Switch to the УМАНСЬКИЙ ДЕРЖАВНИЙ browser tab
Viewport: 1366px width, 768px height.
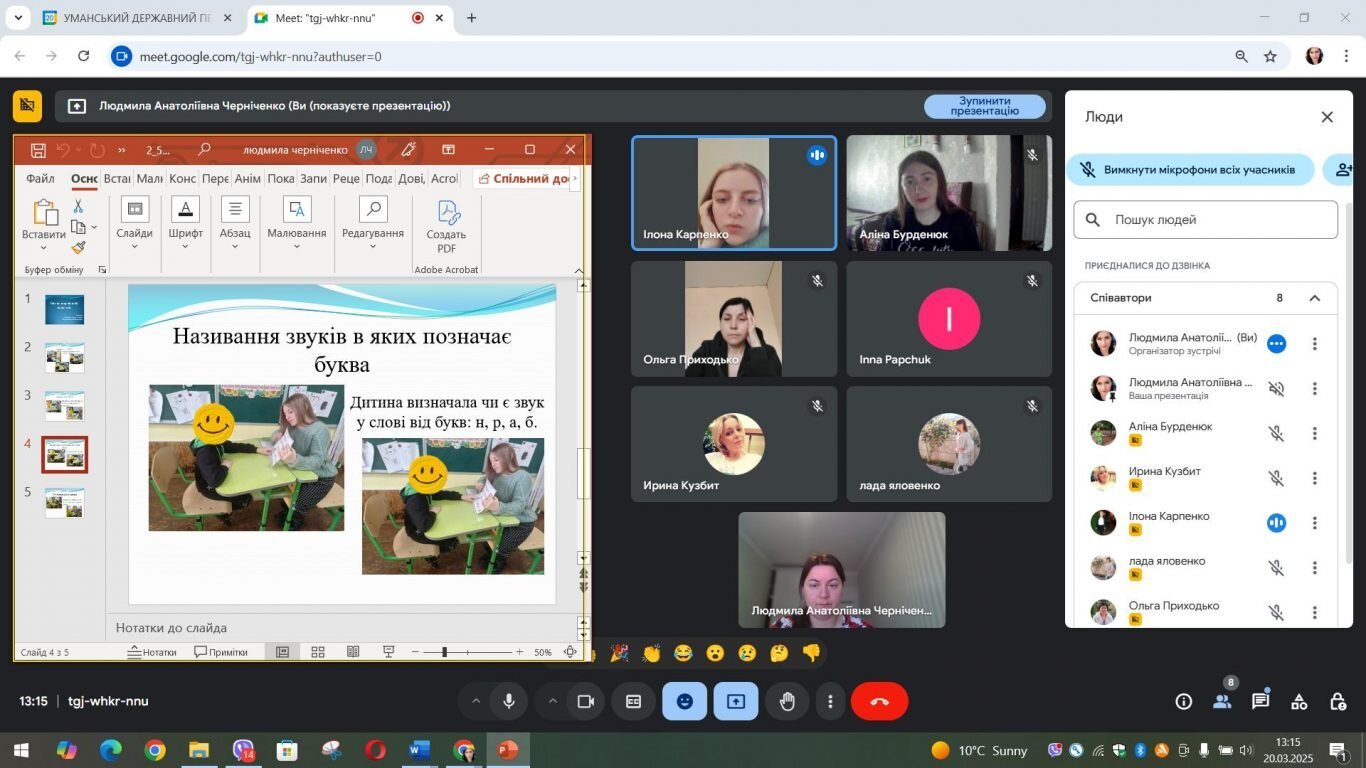click(136, 18)
